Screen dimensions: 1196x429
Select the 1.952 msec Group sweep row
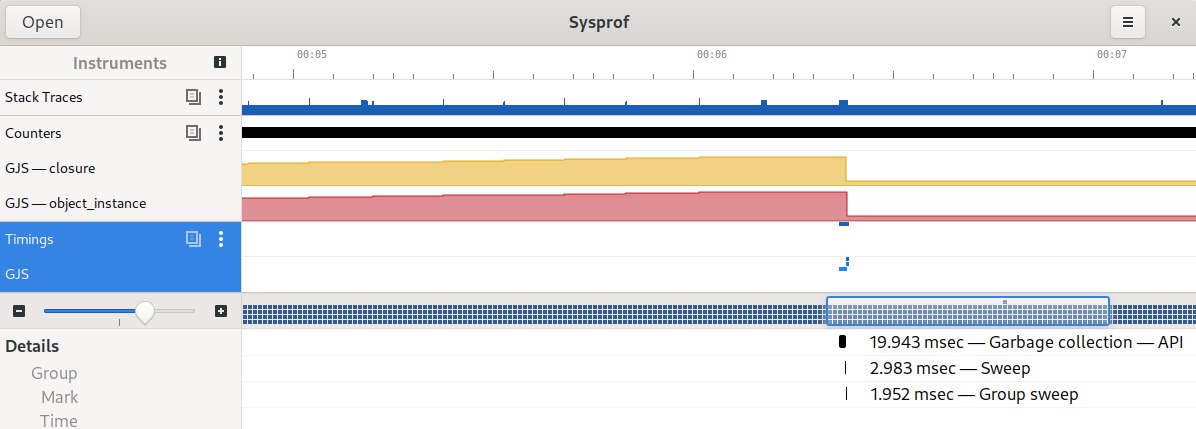coord(719,395)
